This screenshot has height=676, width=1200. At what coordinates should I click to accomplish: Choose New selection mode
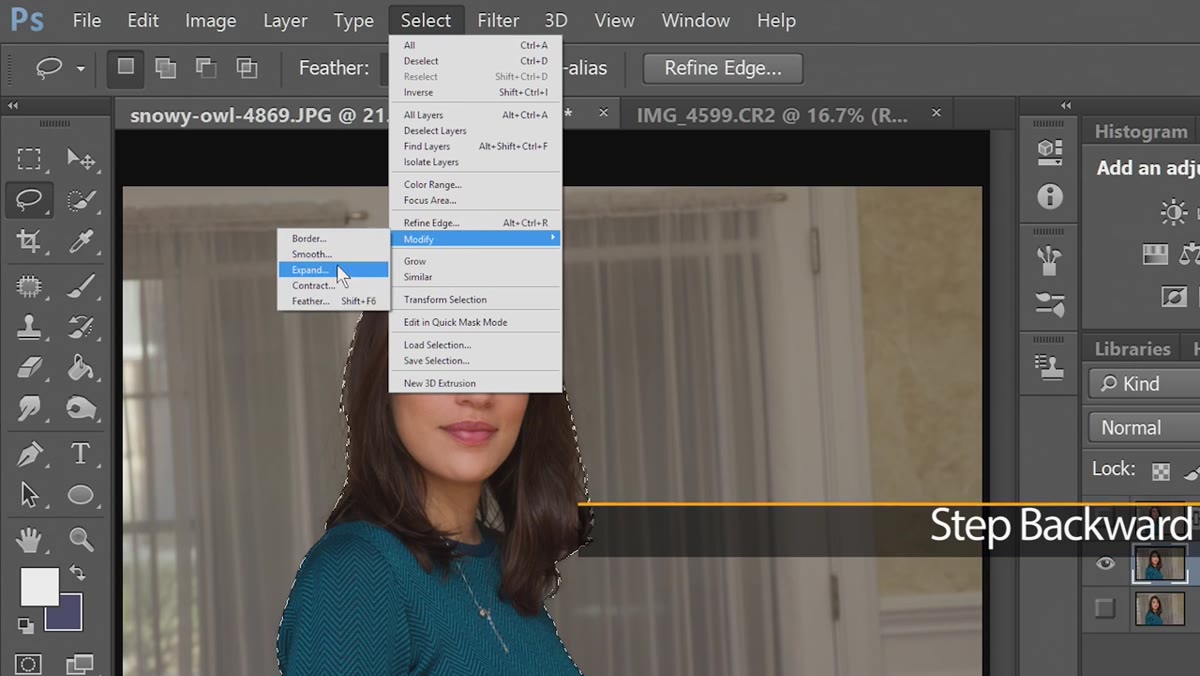point(125,67)
